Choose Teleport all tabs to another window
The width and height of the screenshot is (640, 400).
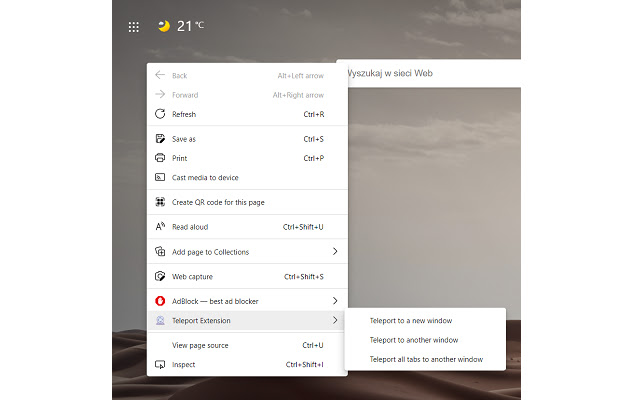coord(425,359)
